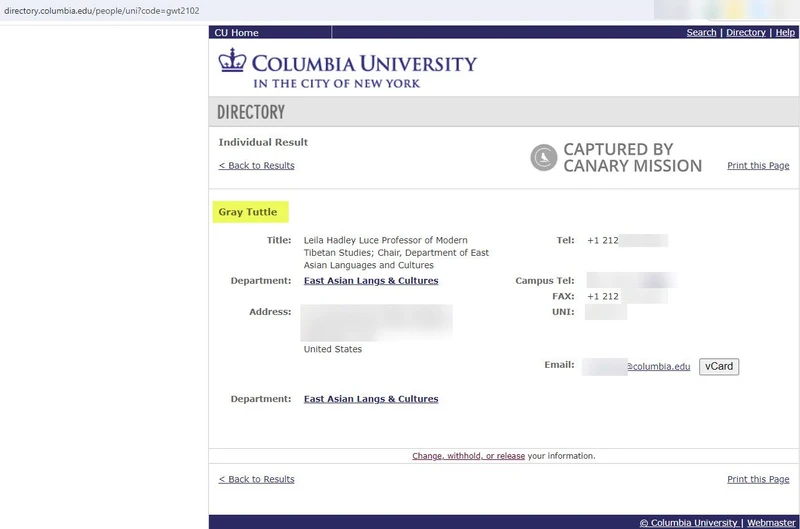Select the 'FAX:' label
This screenshot has height=529, width=800.
tap(563, 296)
